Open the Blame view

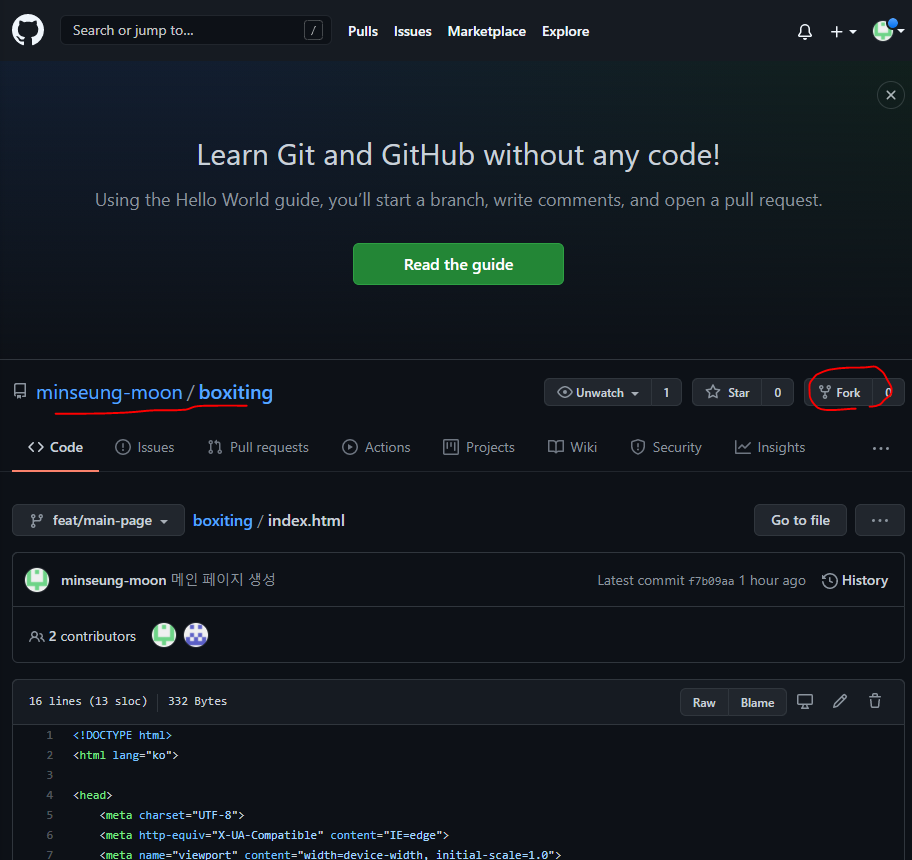click(757, 702)
